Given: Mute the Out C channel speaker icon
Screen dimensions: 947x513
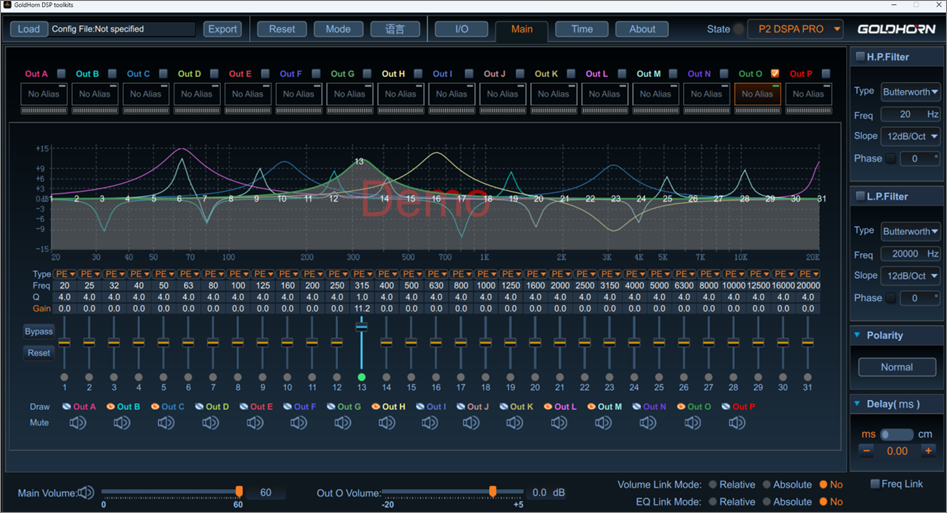Looking at the screenshot, I should (166, 423).
